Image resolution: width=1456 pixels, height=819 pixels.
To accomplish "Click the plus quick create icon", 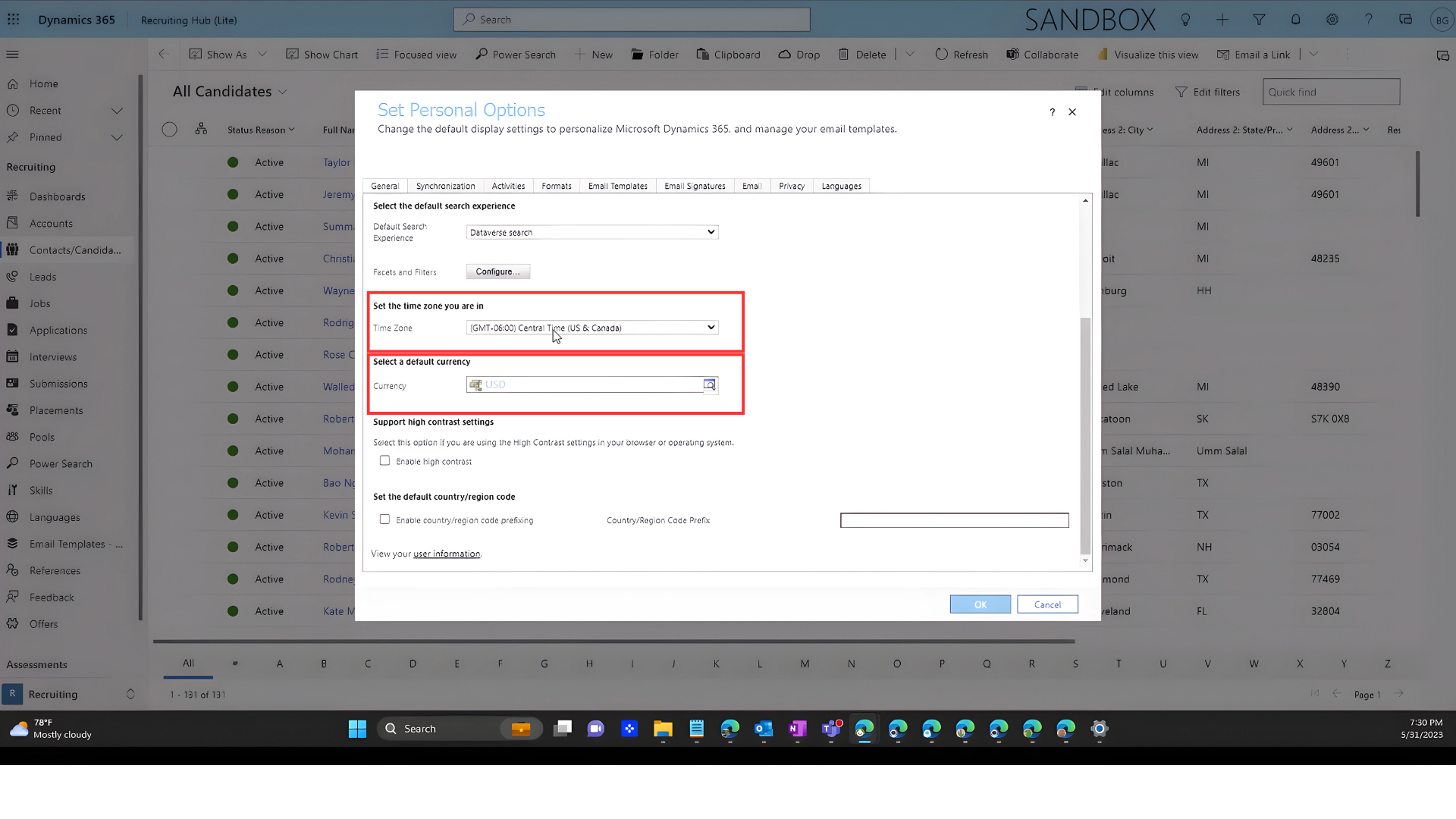I will pos(1222,20).
